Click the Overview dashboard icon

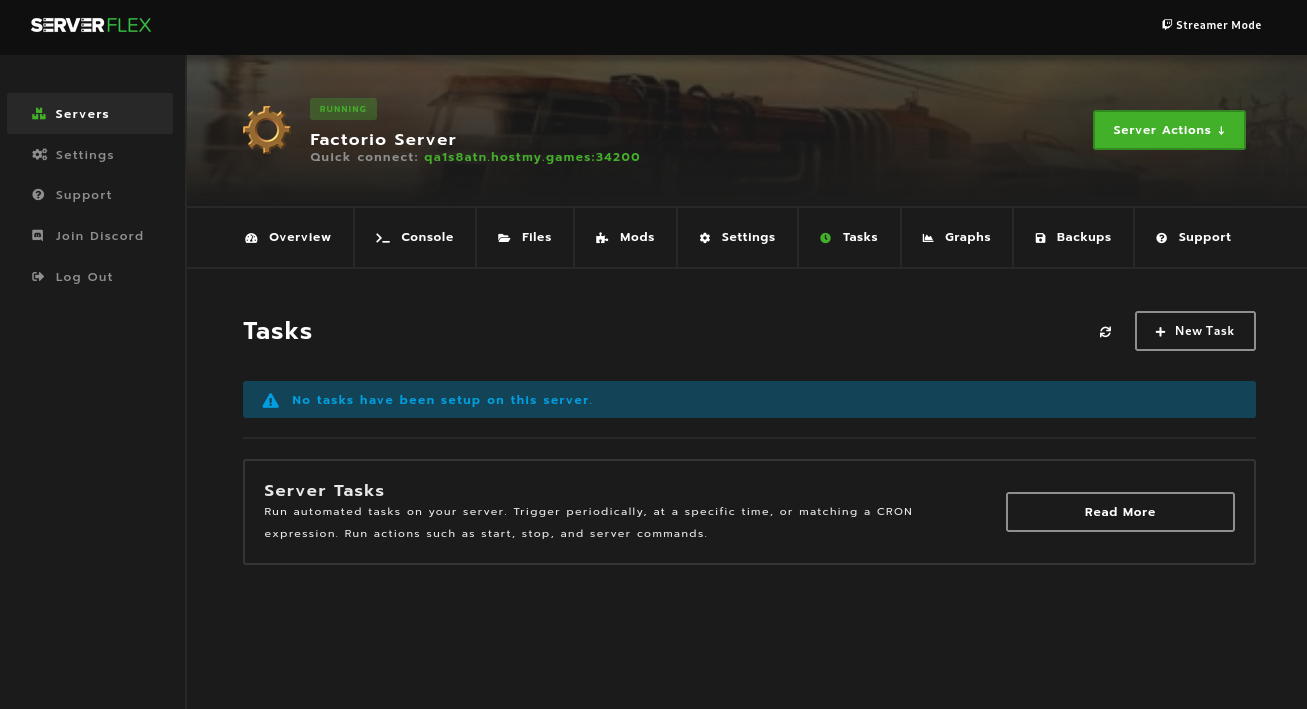(x=251, y=238)
